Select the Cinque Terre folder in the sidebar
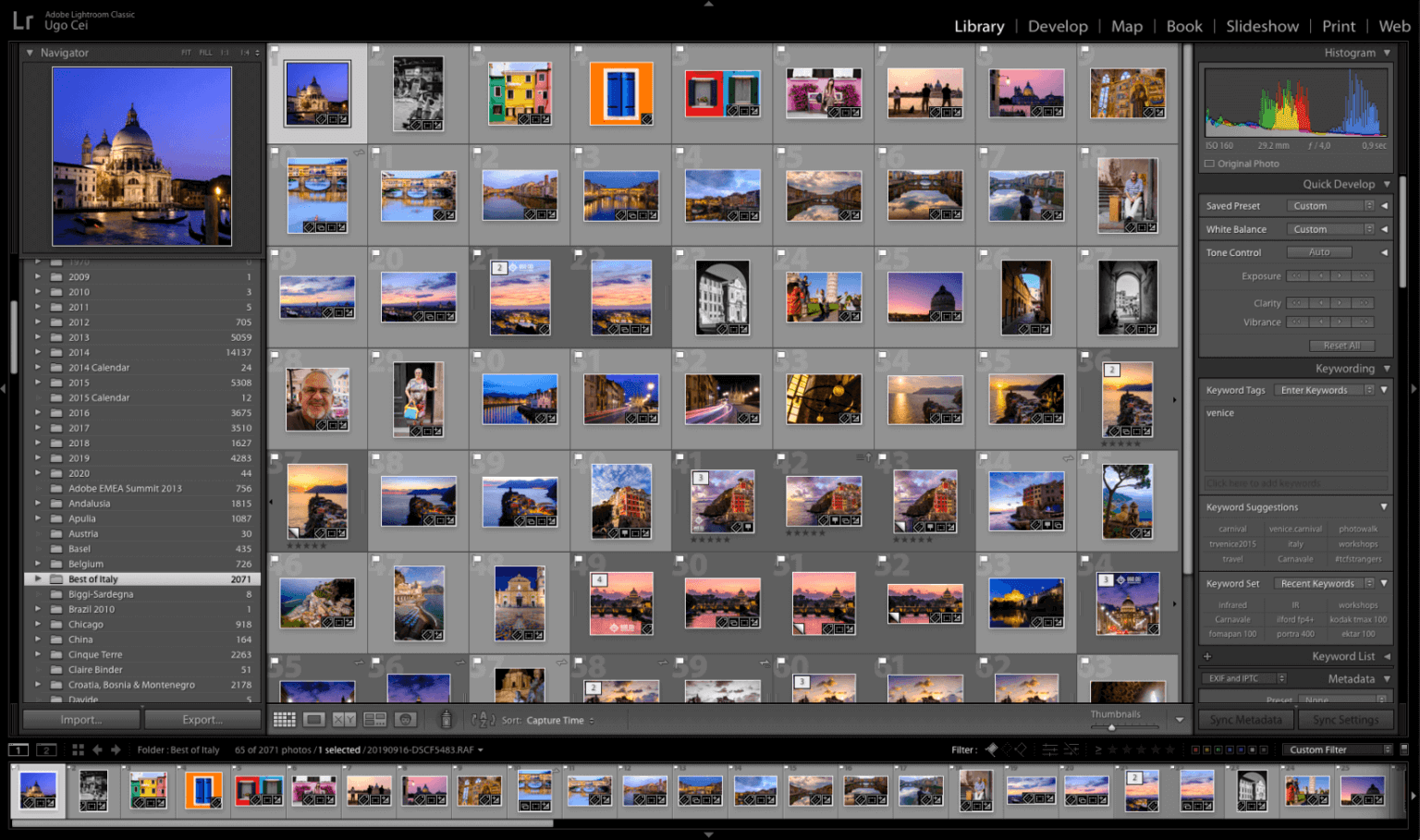Viewport: 1420px width, 840px height. [x=98, y=654]
